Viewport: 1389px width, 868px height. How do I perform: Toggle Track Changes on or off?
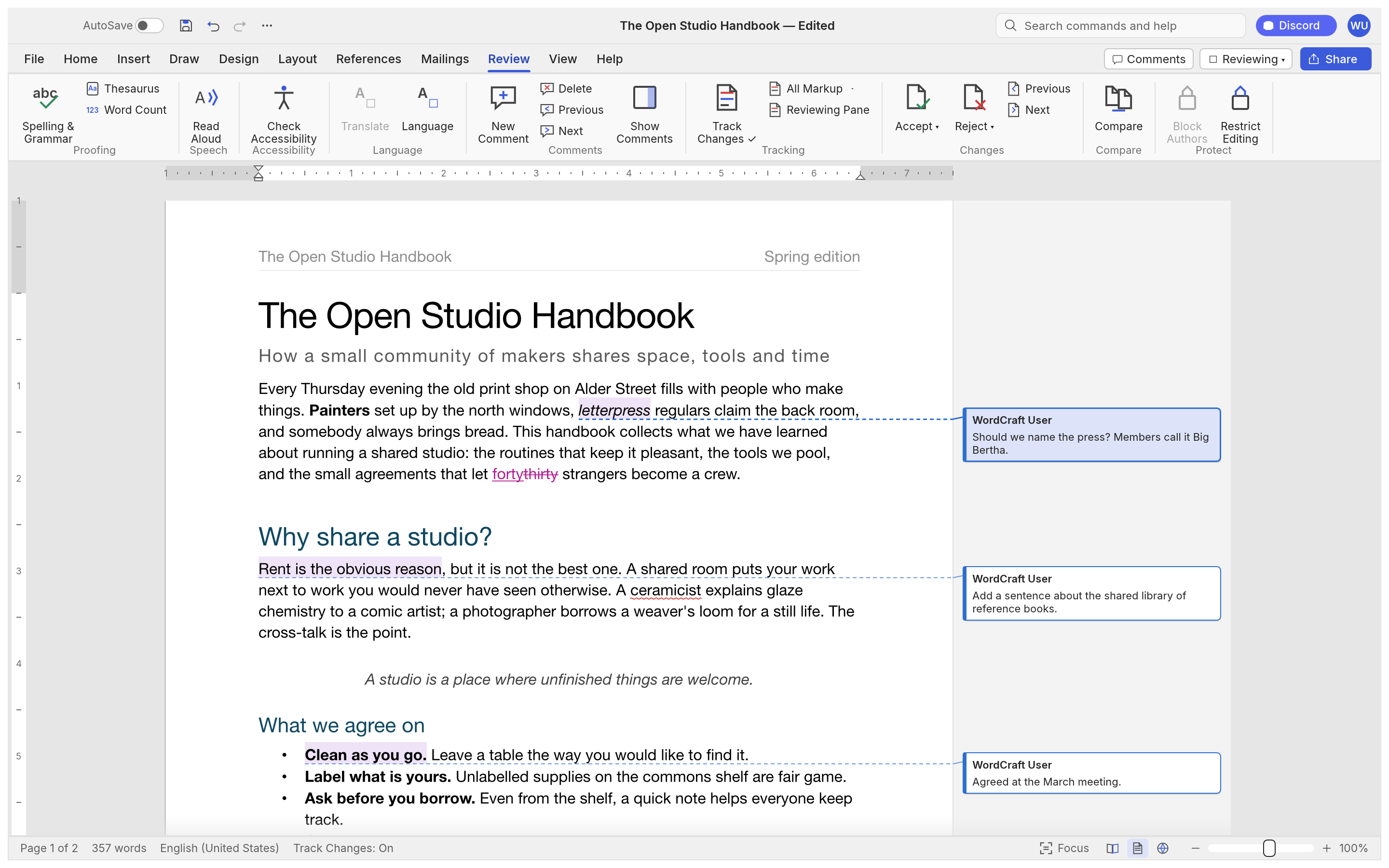(726, 114)
